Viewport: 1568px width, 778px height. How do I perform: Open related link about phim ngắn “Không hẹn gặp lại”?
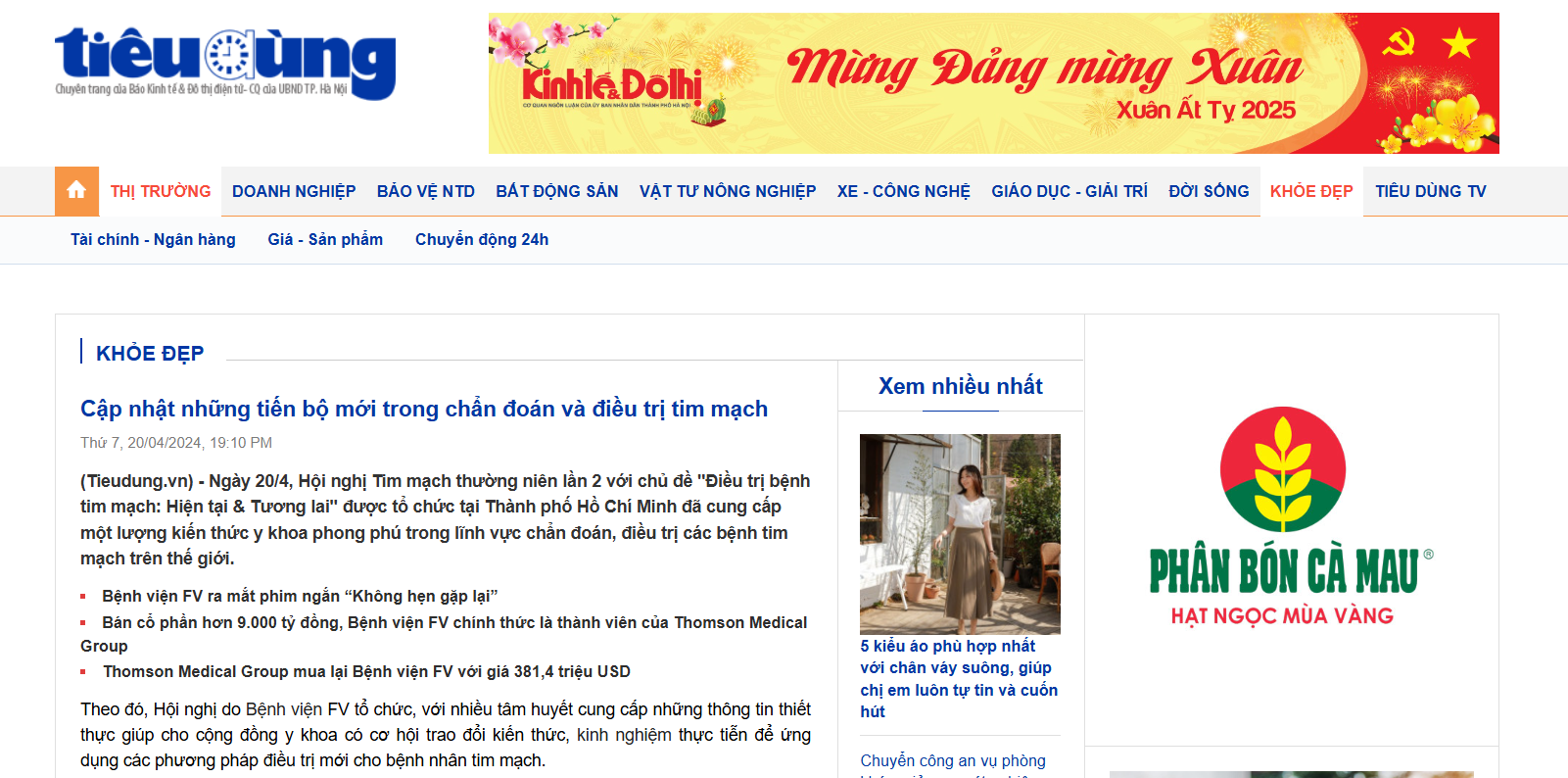[x=300, y=596]
